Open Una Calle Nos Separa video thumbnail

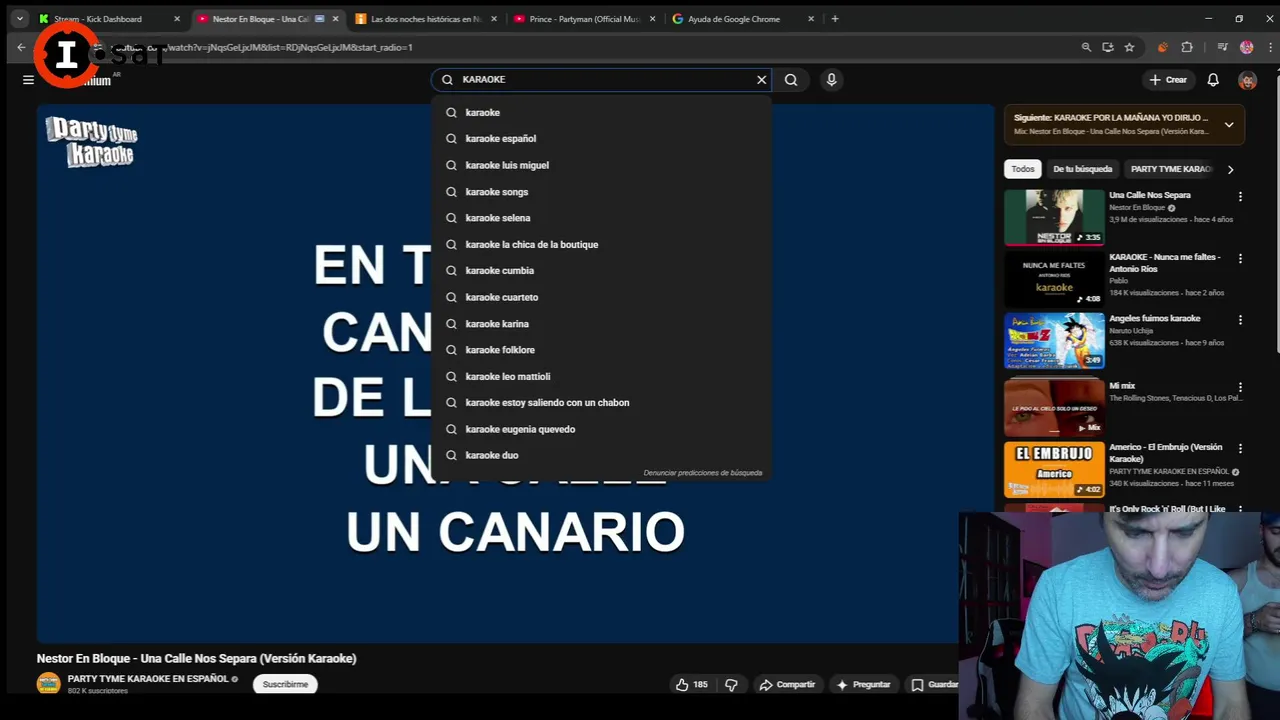(x=1054, y=217)
